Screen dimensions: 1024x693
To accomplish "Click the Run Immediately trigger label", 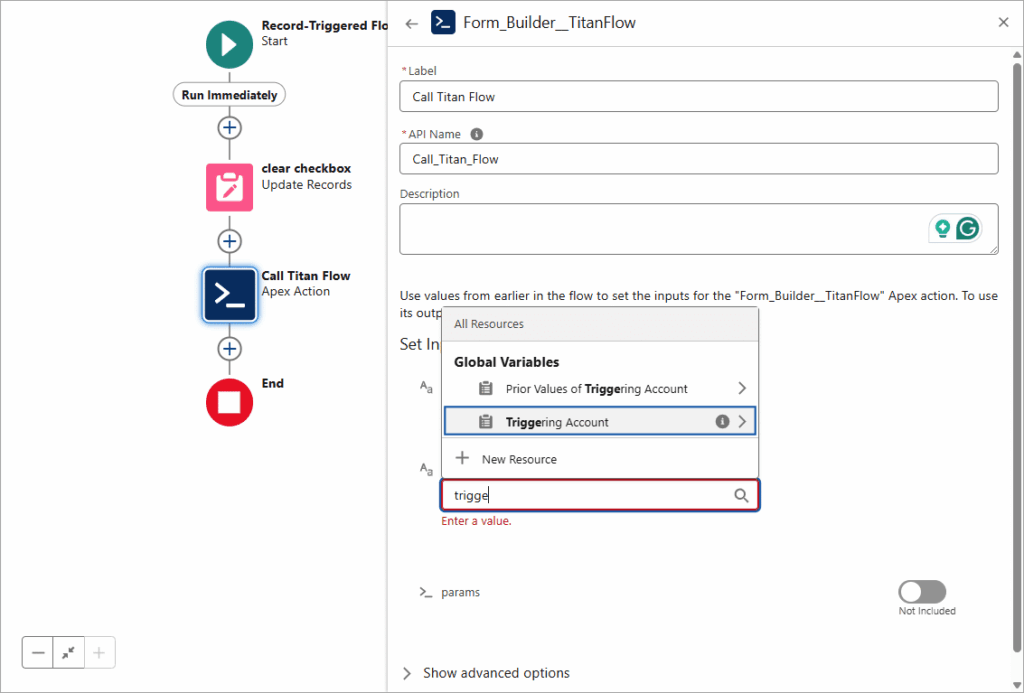I will (229, 94).
